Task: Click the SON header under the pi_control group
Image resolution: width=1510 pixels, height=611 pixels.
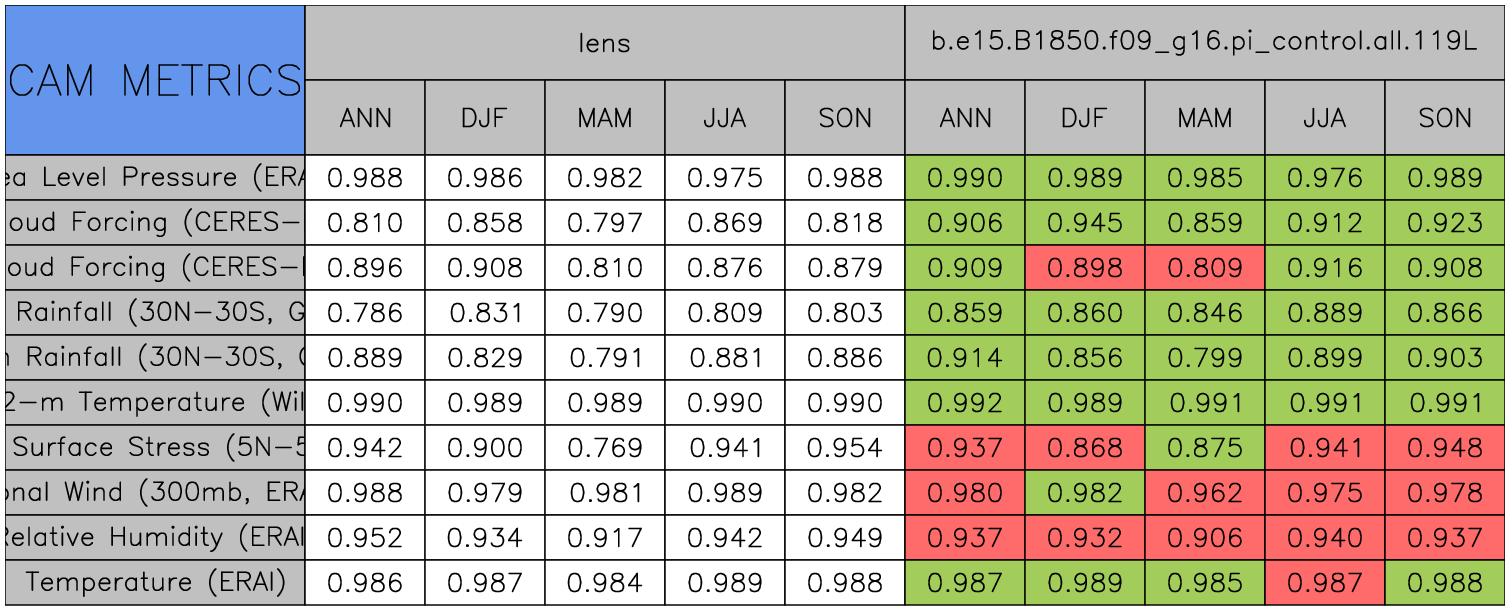Action: [1445, 118]
